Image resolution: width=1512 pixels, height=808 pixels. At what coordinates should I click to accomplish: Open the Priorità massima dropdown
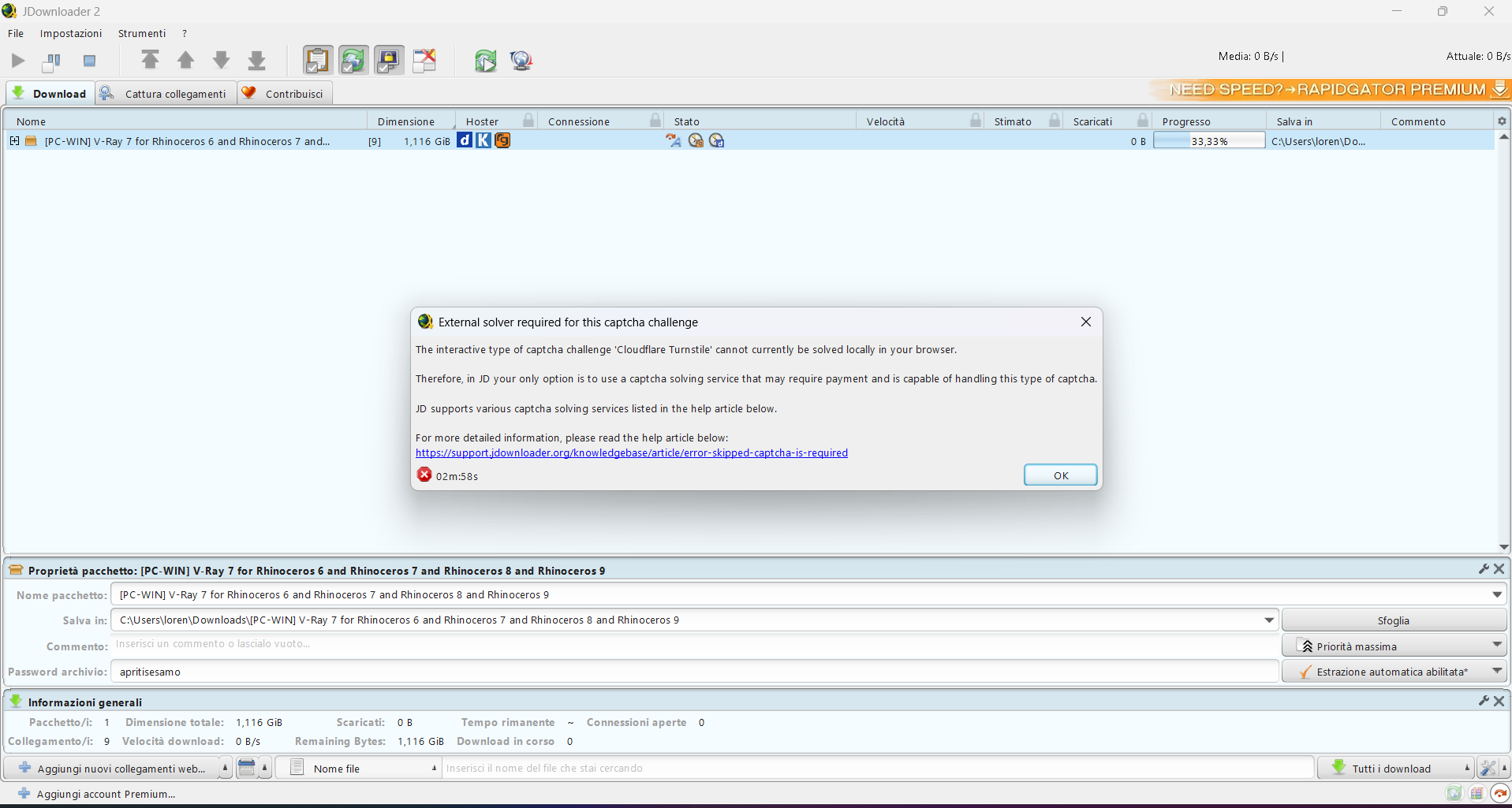1496,646
